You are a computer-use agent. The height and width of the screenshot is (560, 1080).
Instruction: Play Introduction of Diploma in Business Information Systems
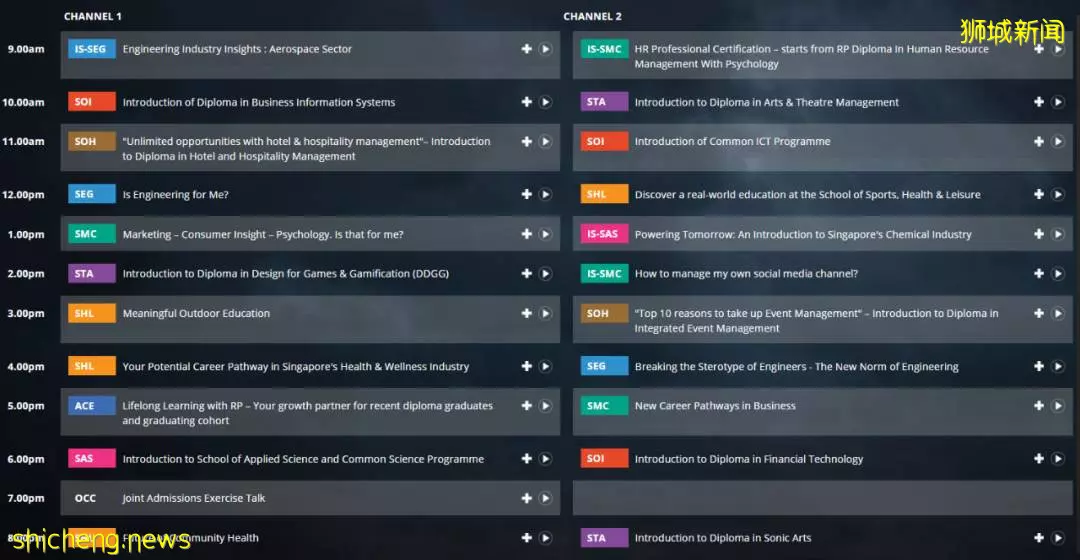pos(546,102)
